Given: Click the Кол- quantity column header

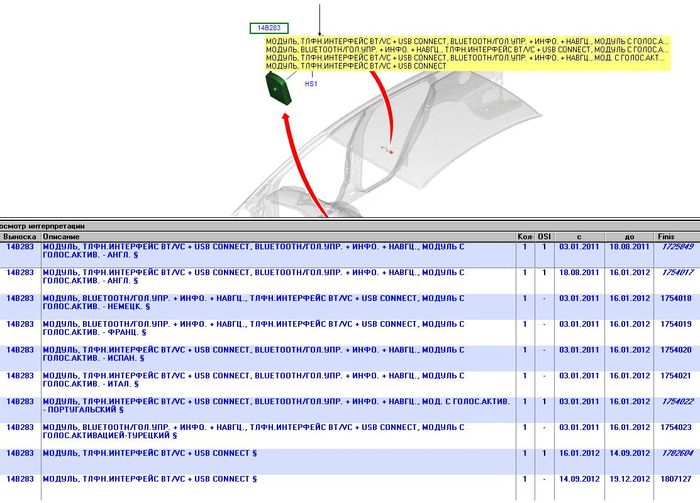Looking at the screenshot, I should click(526, 237).
